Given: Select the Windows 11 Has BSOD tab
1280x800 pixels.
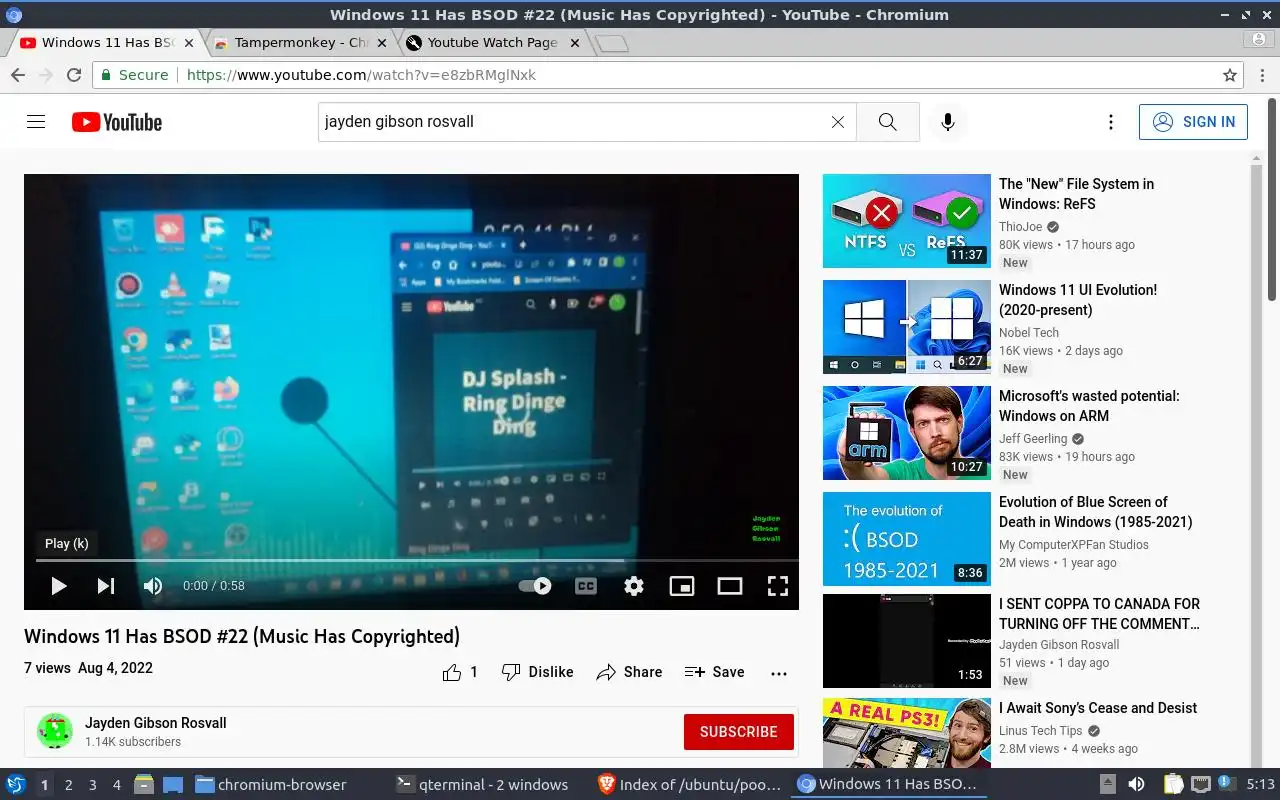Looking at the screenshot, I should pyautogui.click(x=108, y=43).
